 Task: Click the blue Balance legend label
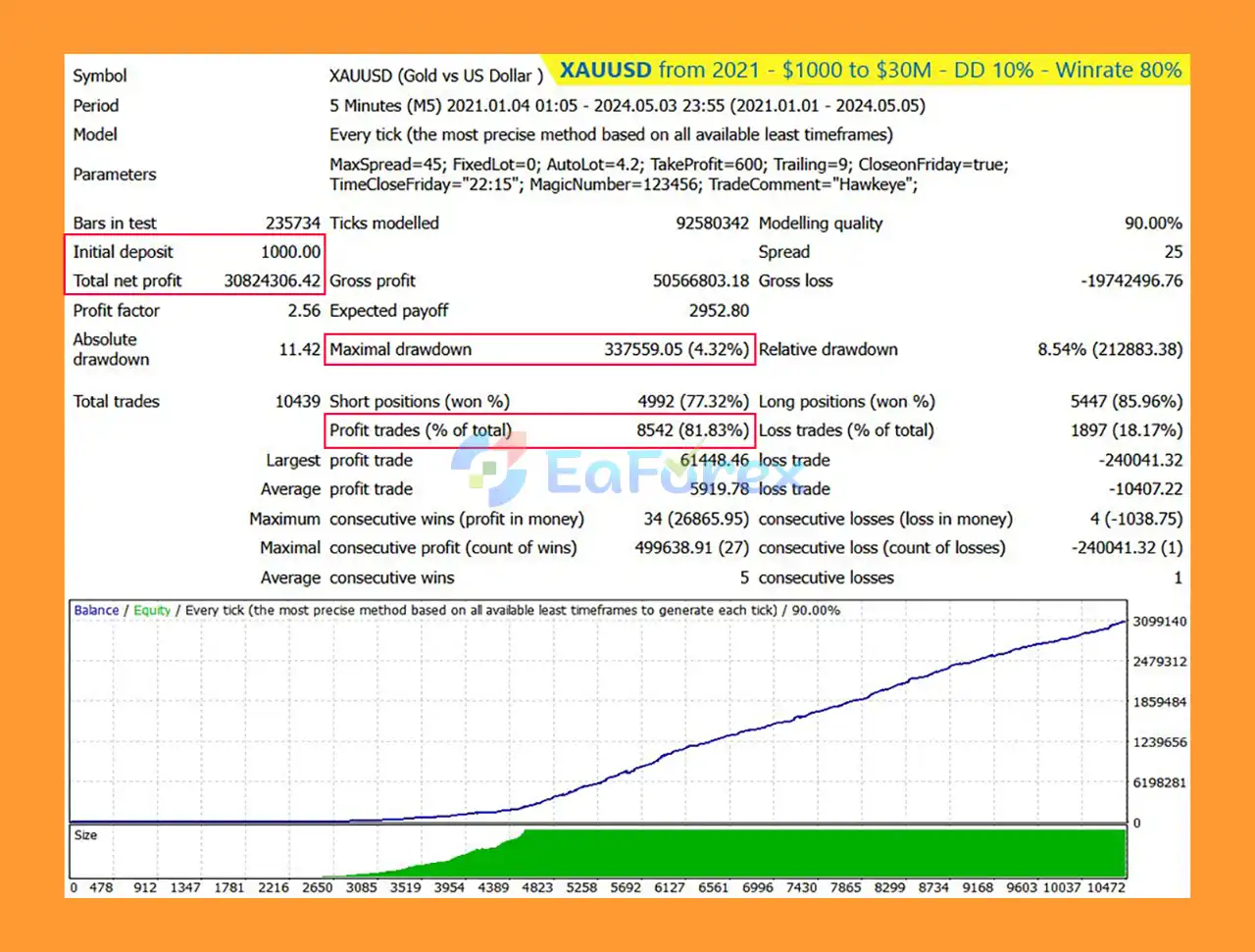pyautogui.click(x=96, y=610)
